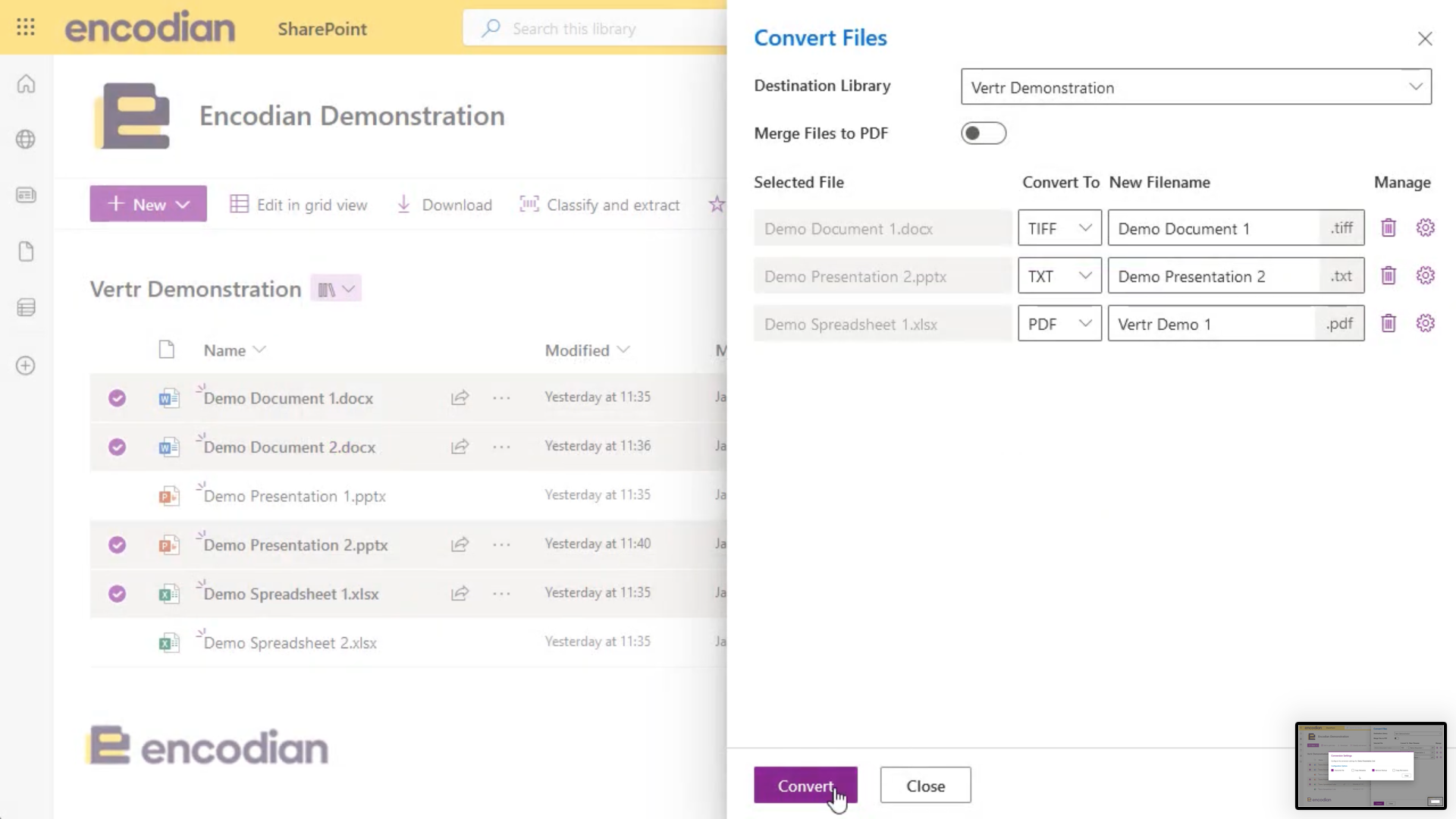Click the search magnifier icon
Viewport: 1456px width, 819px height.
click(x=491, y=29)
